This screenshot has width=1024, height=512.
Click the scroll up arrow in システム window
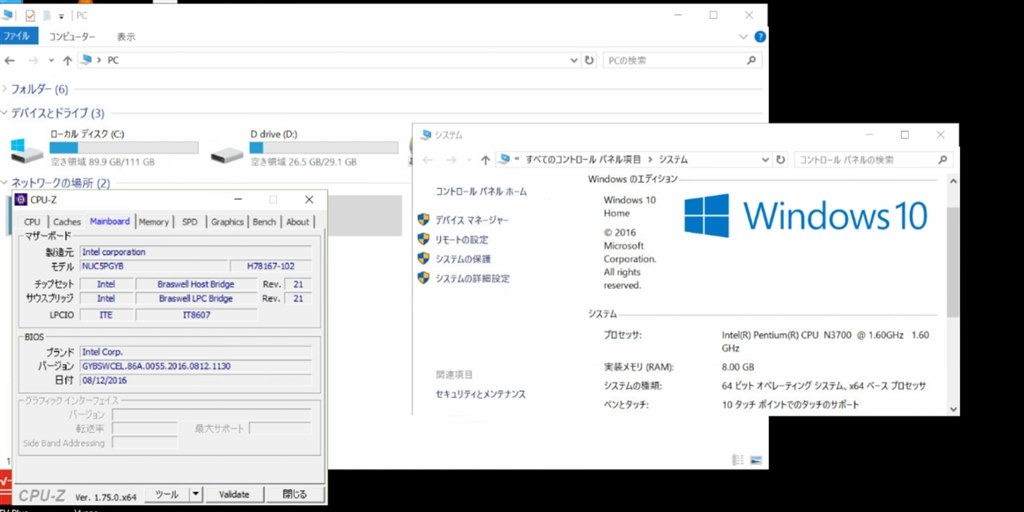(x=952, y=181)
